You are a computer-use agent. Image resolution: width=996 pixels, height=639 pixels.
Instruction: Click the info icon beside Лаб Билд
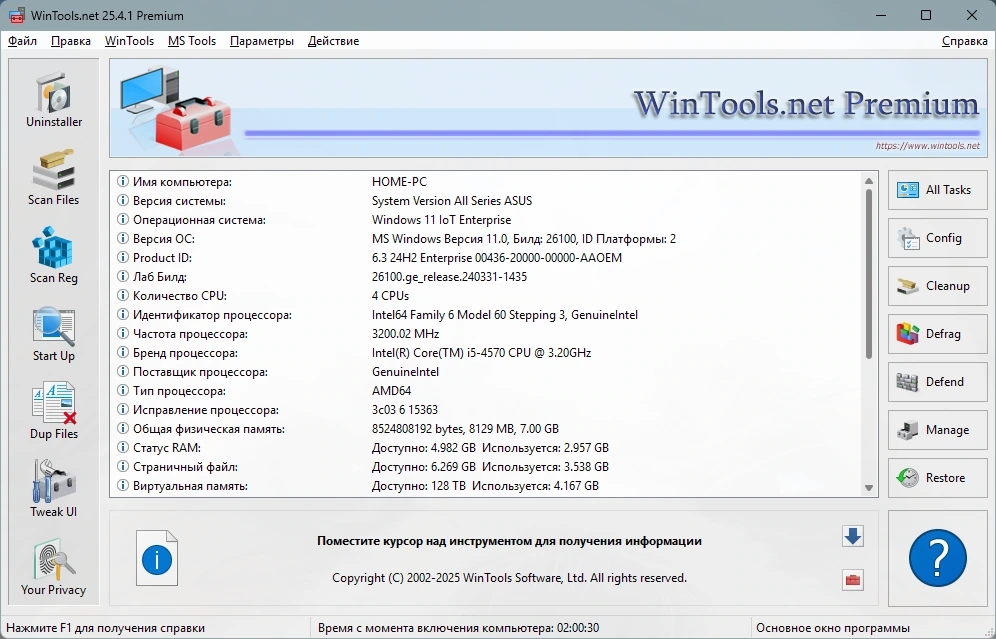(x=123, y=277)
